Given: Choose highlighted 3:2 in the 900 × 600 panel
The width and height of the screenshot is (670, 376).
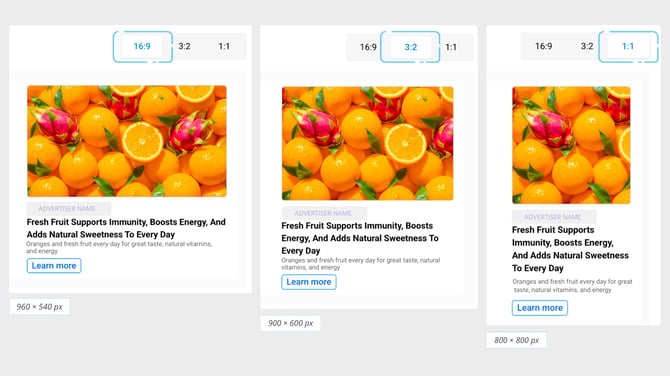Looking at the screenshot, I should tap(411, 47).
